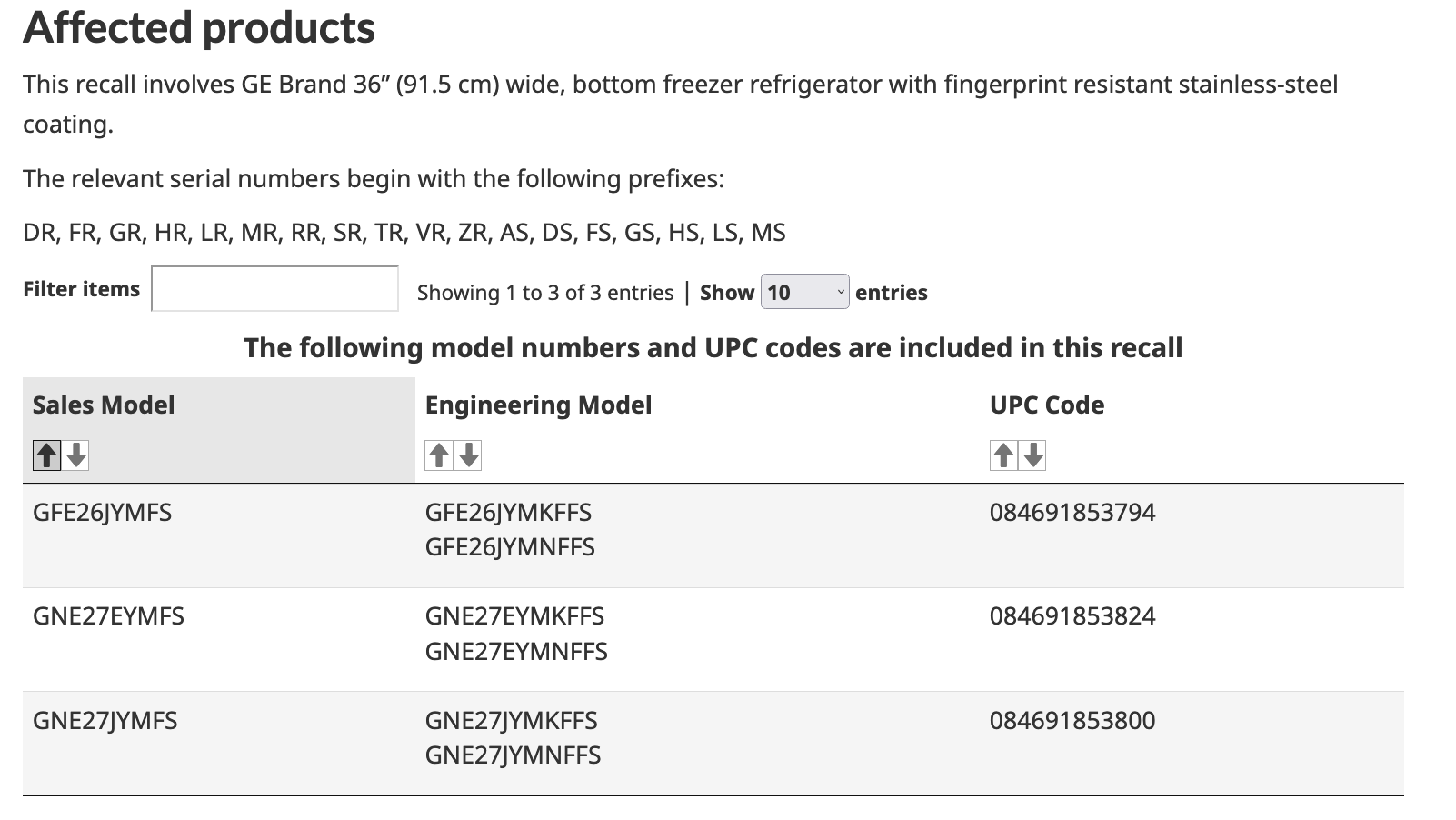The height and width of the screenshot is (820, 1456).
Task: Click the Sales Model column header
Action: (x=104, y=405)
